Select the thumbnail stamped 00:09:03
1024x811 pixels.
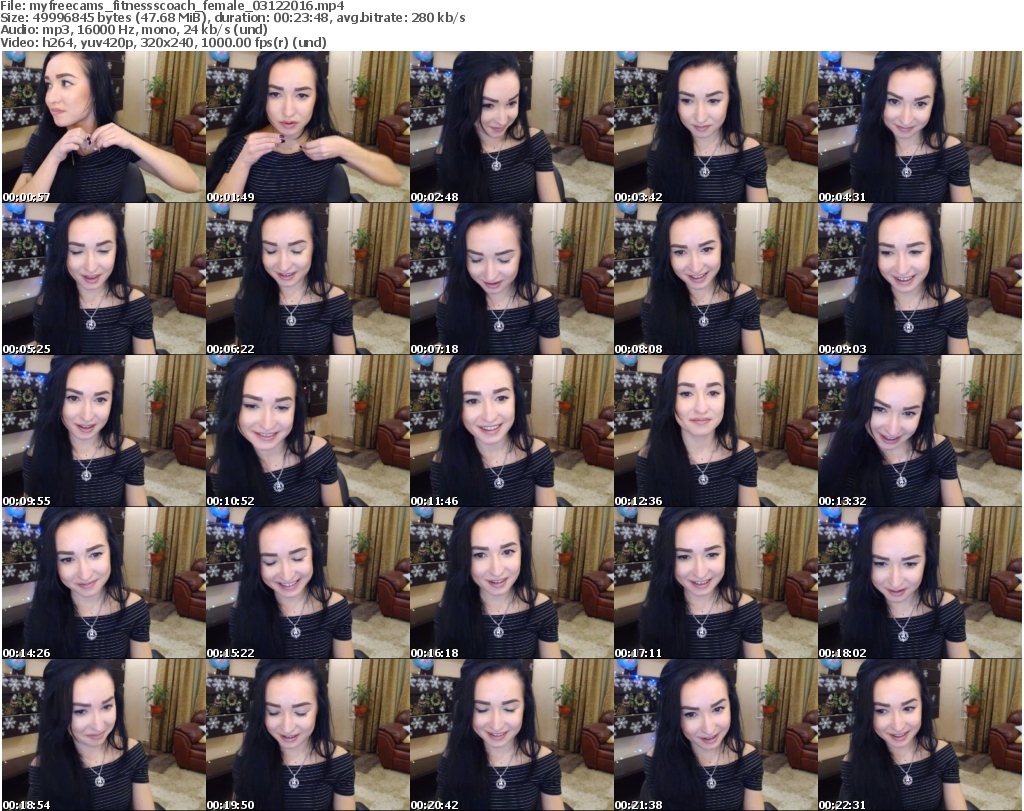point(920,279)
